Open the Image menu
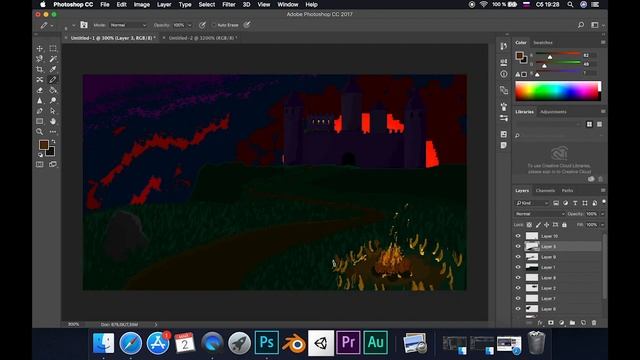Screen dimensions: 640x360 coord(142,4)
